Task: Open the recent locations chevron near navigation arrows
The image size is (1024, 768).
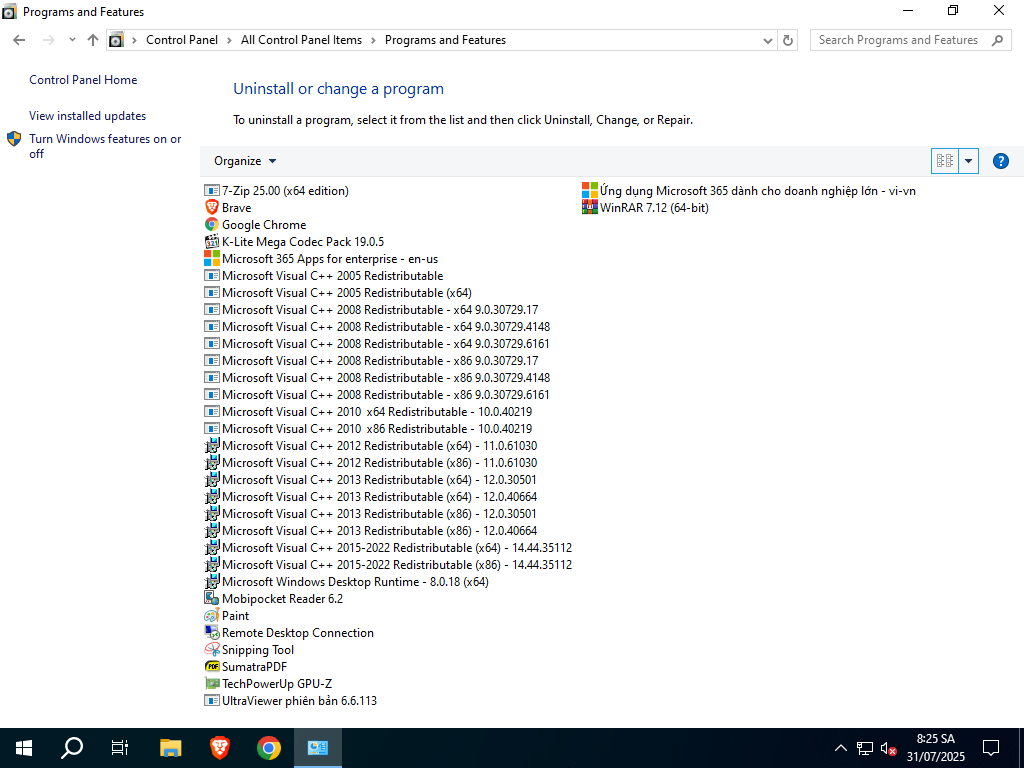Action: [x=72, y=40]
